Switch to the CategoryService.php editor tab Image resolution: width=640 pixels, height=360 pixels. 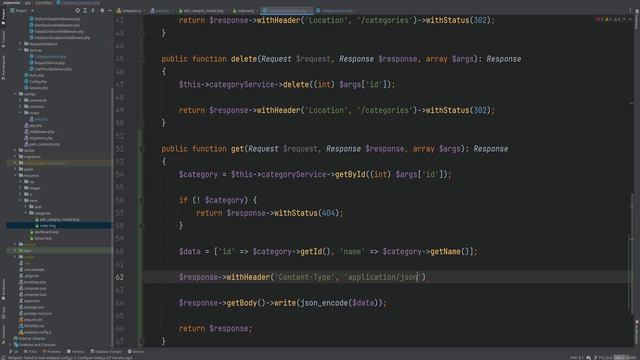coord(336,11)
